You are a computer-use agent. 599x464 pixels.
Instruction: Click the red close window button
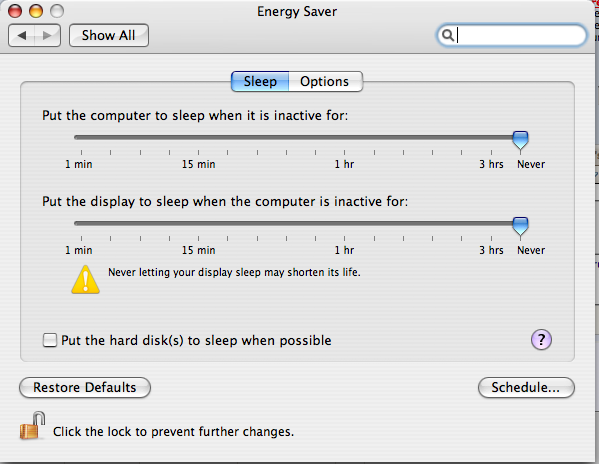click(15, 11)
